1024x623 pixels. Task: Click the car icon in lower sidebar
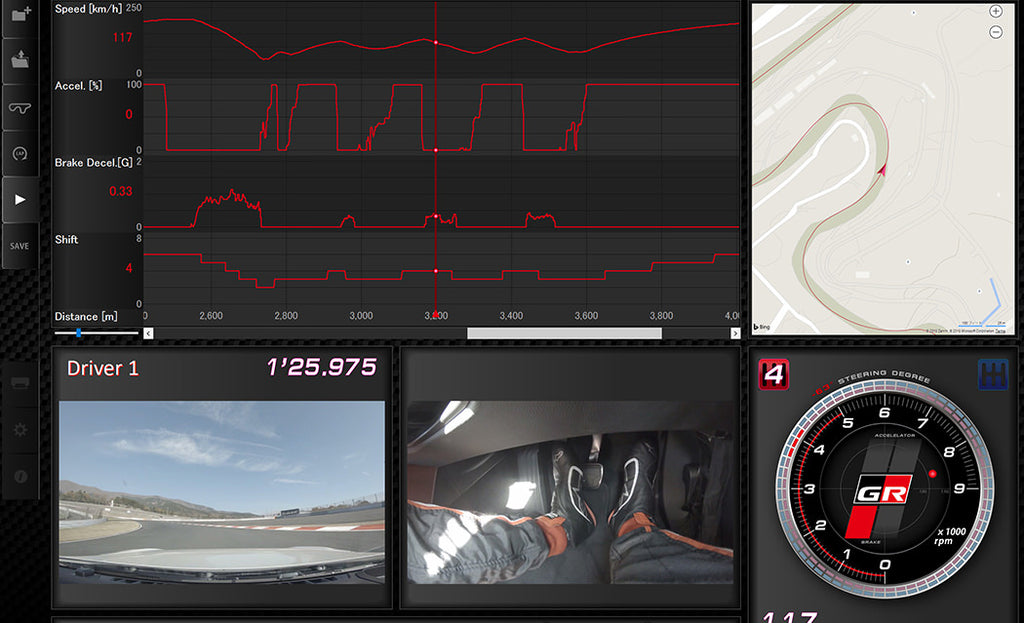point(20,382)
